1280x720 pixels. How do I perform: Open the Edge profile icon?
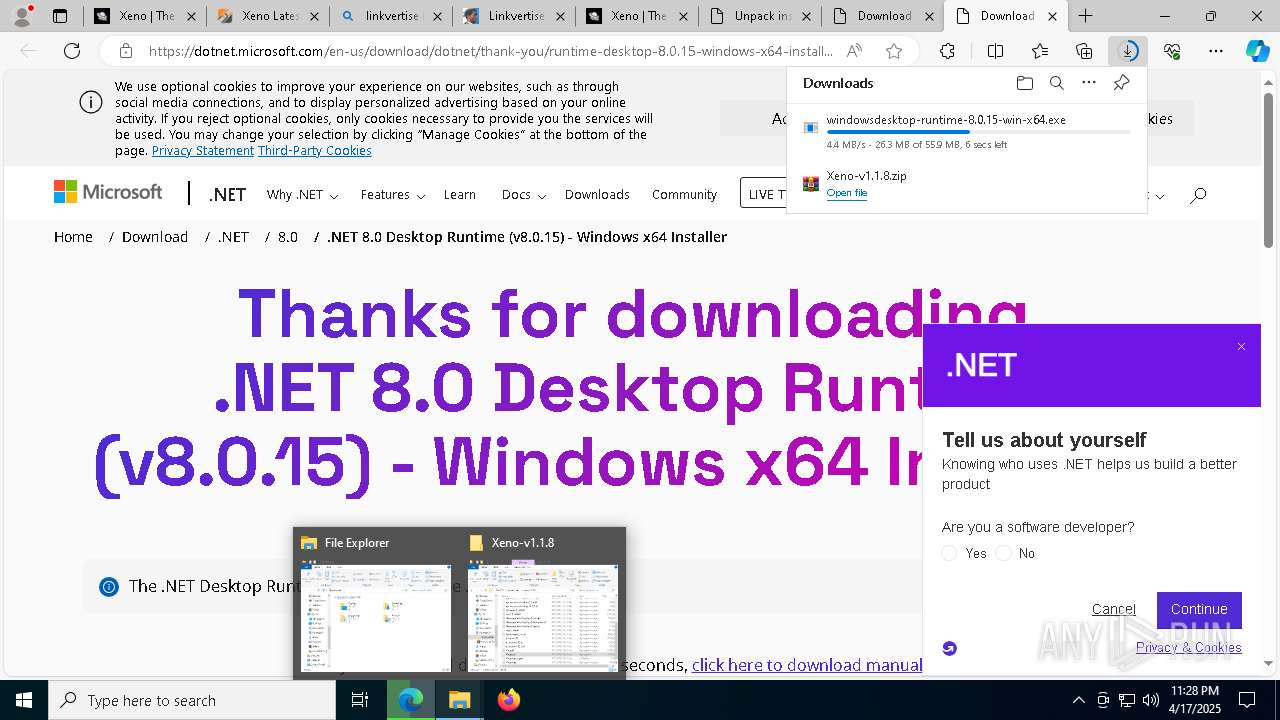22,16
